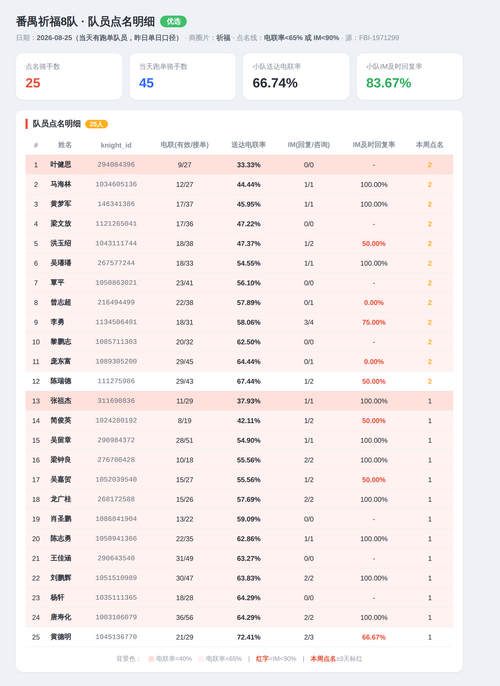Select the 当天跑单骑手数 card showing 45
The image size is (500, 686).
tap(182, 77)
